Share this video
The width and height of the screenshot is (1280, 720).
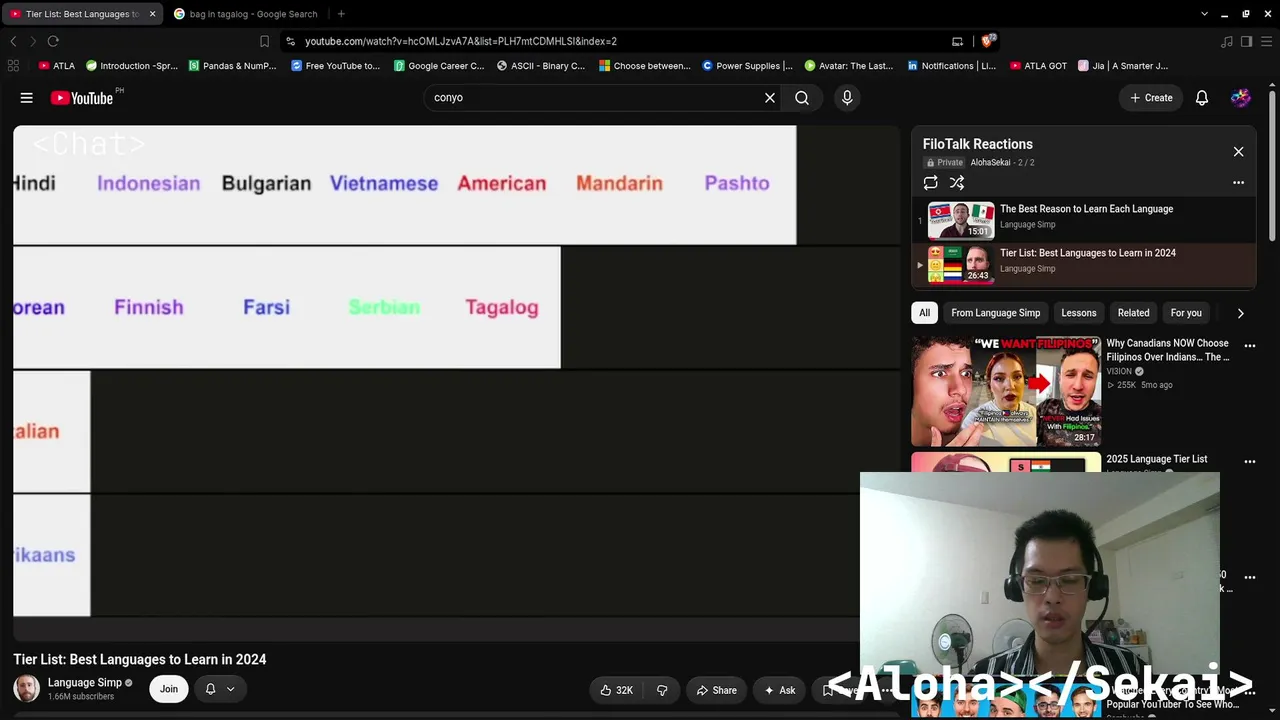point(717,690)
